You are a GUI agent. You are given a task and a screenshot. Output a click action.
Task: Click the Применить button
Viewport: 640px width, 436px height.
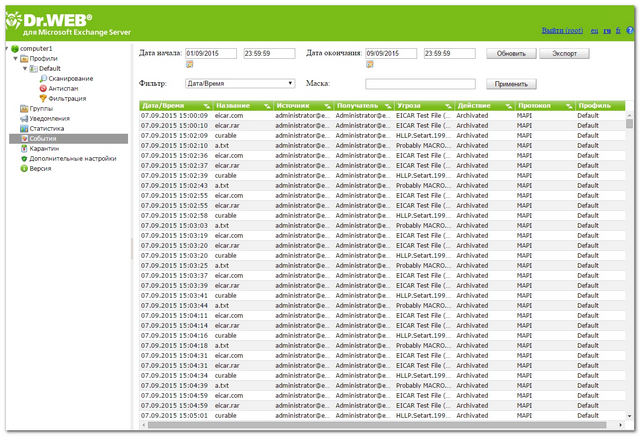click(x=511, y=84)
